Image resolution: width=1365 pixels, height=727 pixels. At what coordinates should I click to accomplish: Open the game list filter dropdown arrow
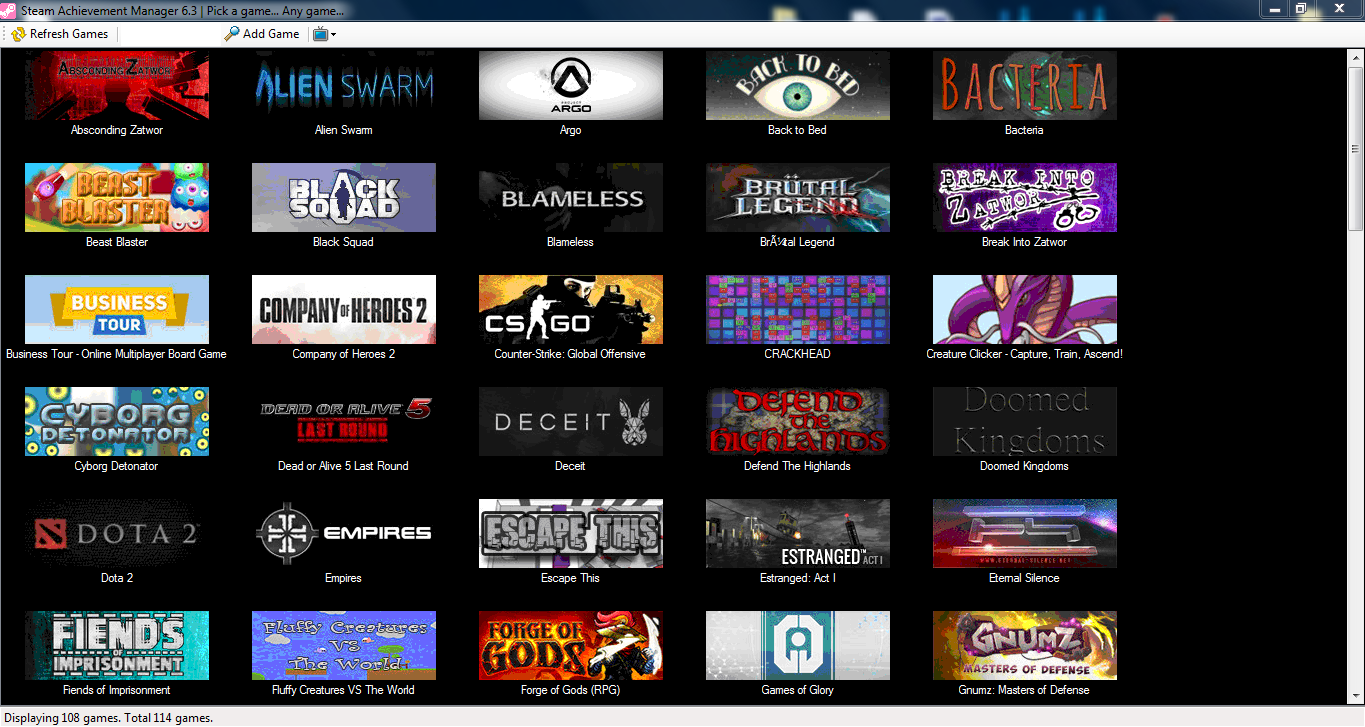pyautogui.click(x=332, y=33)
